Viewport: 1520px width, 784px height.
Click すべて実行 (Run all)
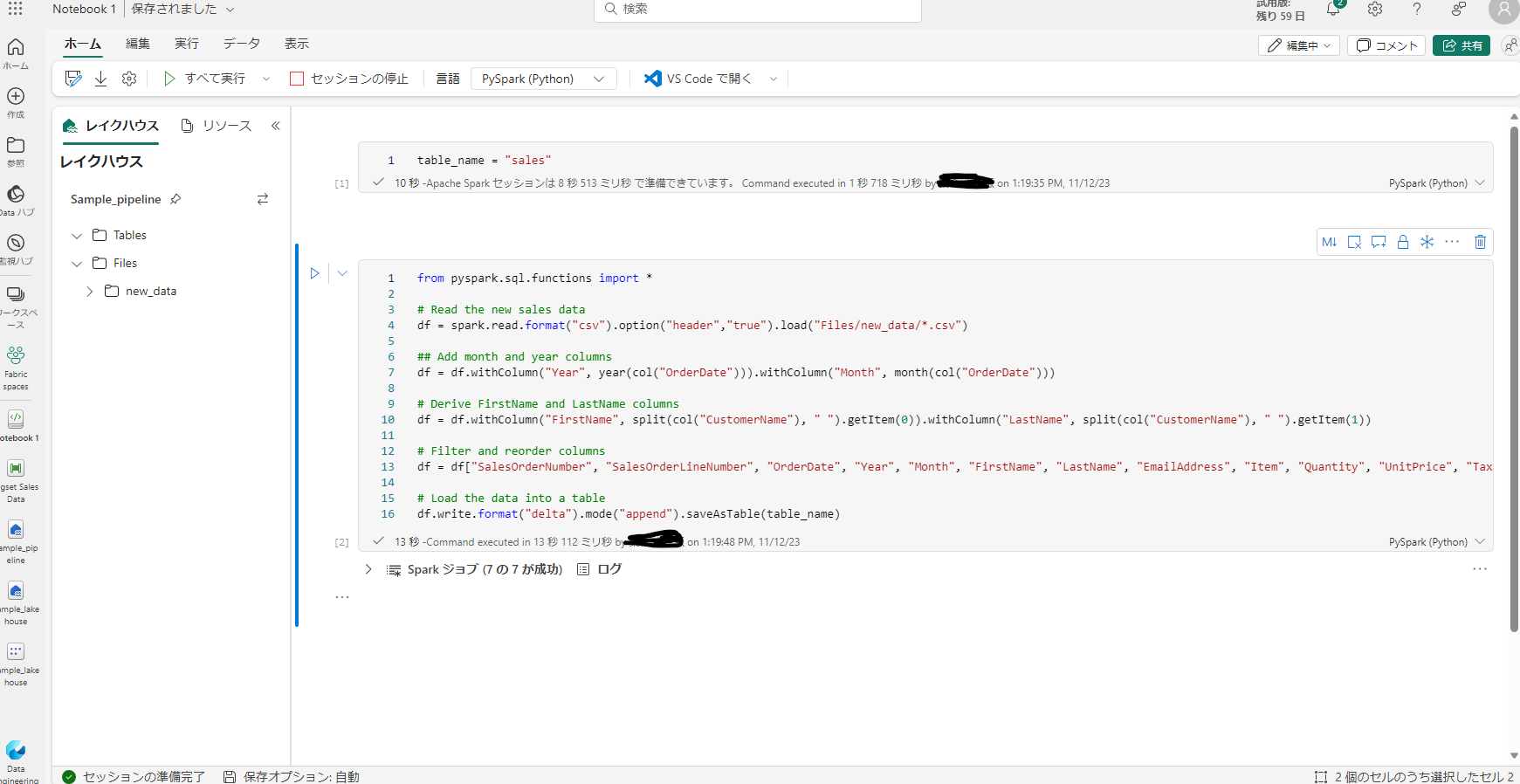tap(204, 79)
